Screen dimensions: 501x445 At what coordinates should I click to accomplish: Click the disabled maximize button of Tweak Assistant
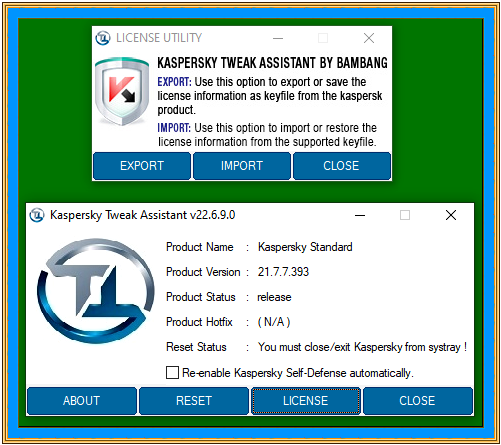pyautogui.click(x=405, y=215)
